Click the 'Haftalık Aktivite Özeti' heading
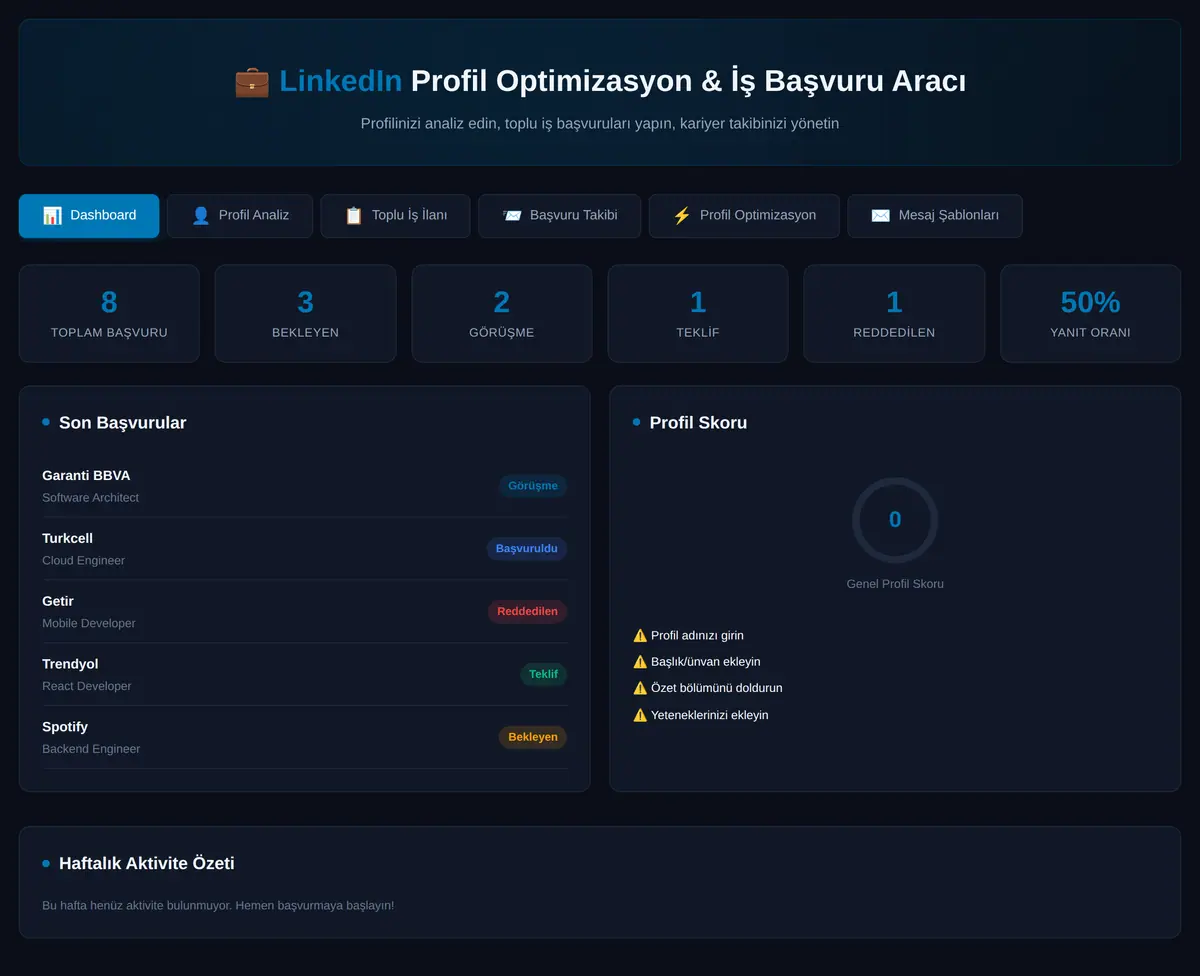Image resolution: width=1200 pixels, height=976 pixels. point(147,864)
